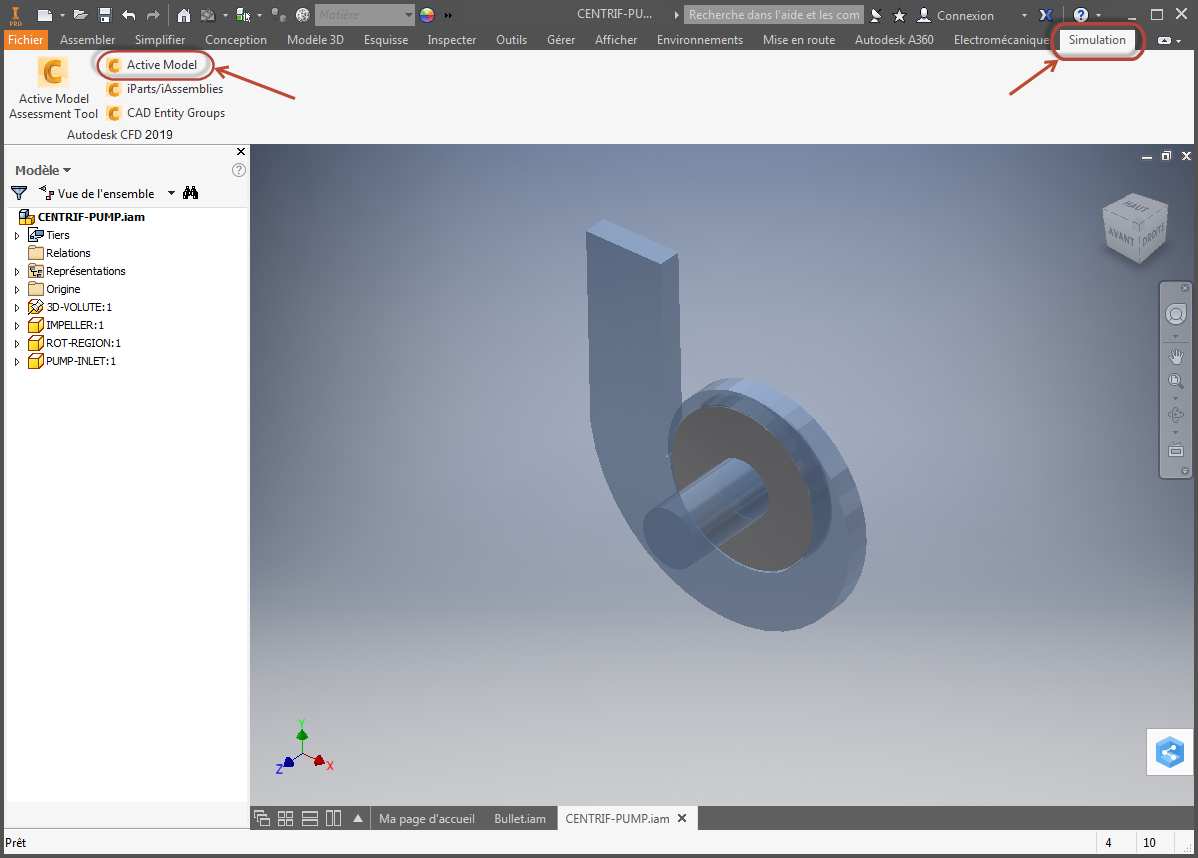This screenshot has width=1198, height=858.
Task: Open the browser panel help icon
Action: pos(238,170)
